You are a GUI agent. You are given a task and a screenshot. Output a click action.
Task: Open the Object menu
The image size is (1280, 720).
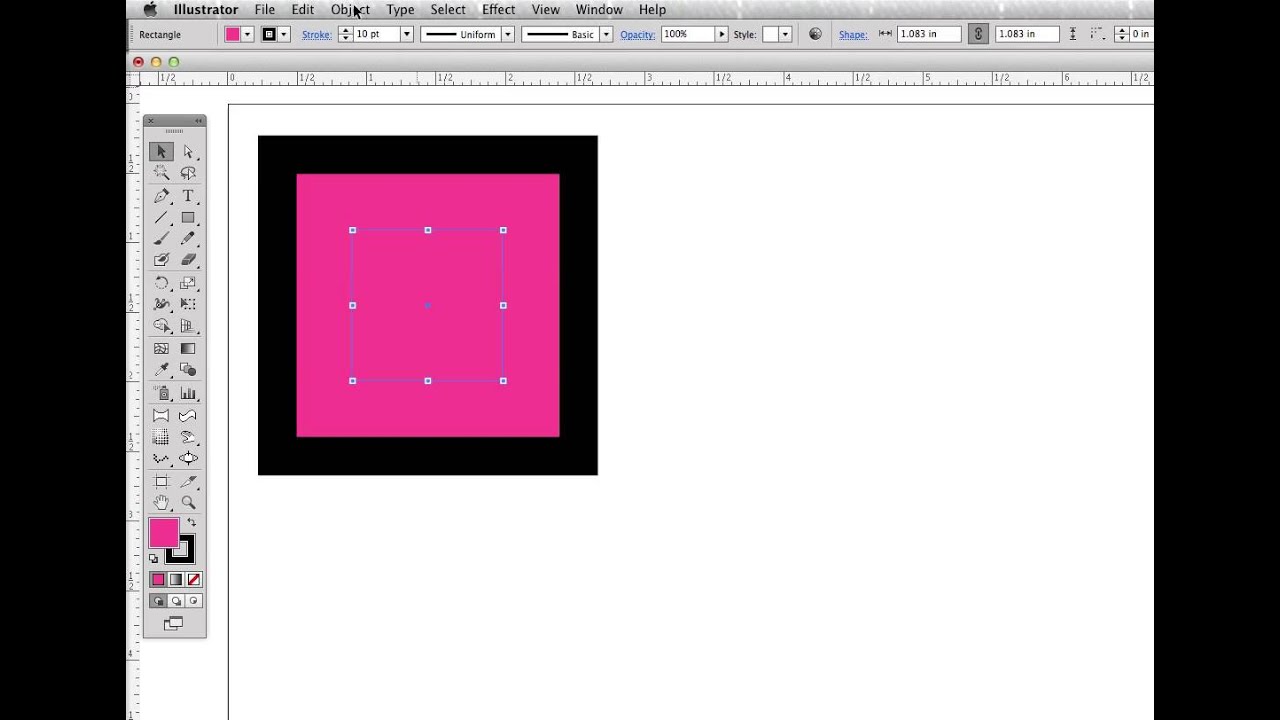point(350,10)
